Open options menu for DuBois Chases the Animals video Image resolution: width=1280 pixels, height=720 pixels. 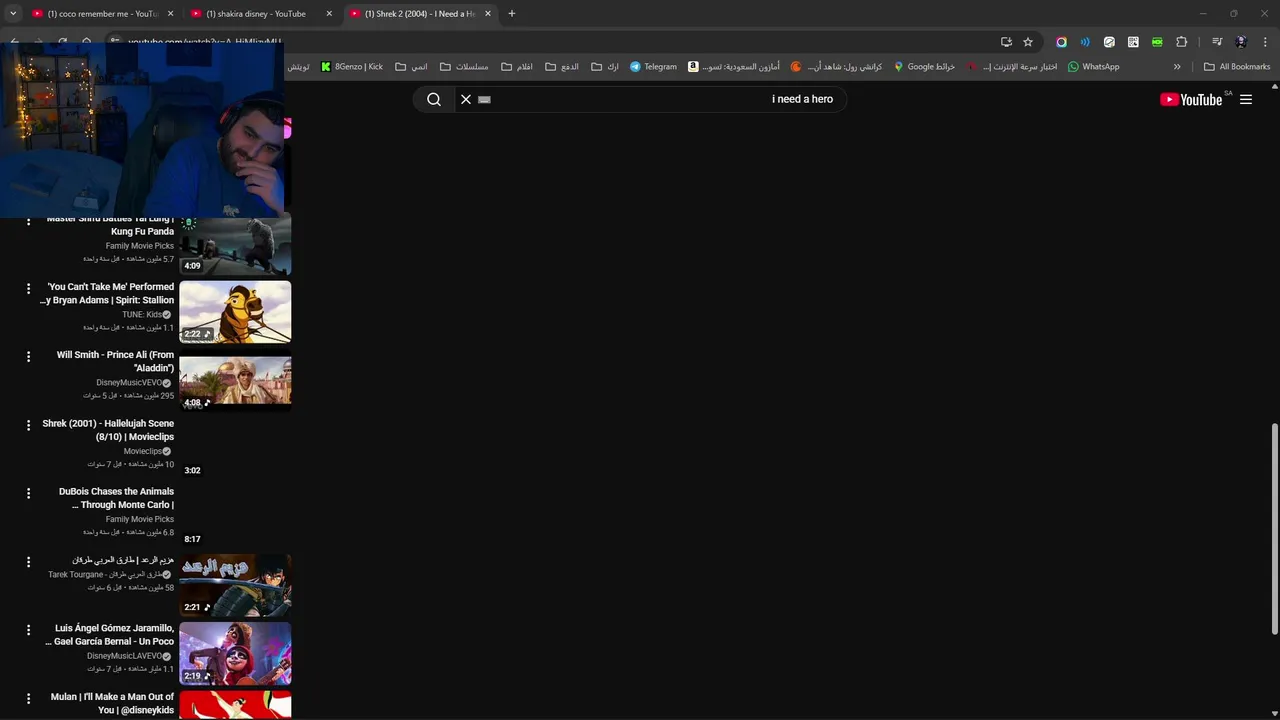coord(28,493)
